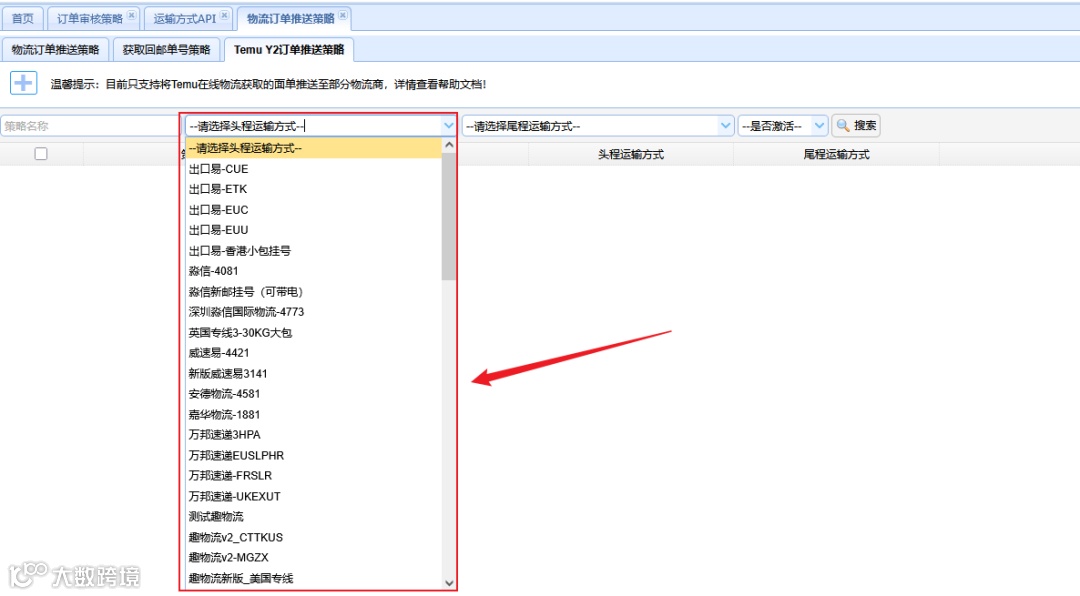The image size is (1080, 596).
Task: Select 英国专线3-30KG大包 option
Action: 313,333
